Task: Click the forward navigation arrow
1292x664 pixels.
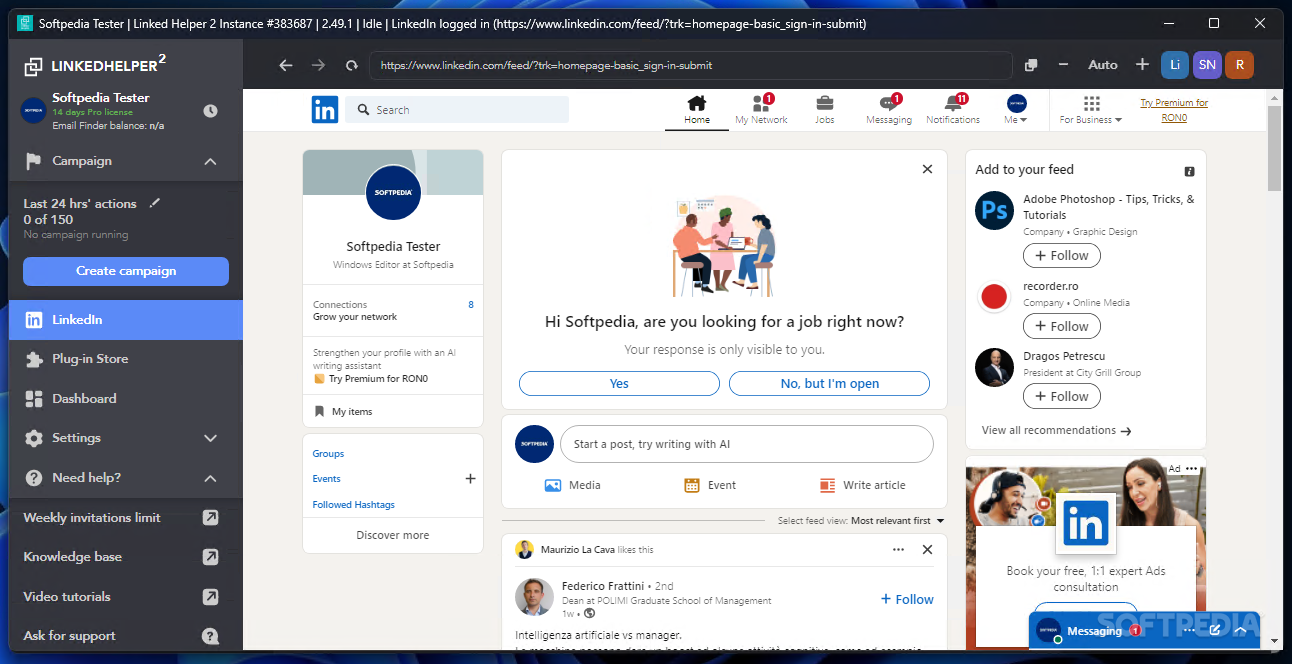Action: point(318,65)
